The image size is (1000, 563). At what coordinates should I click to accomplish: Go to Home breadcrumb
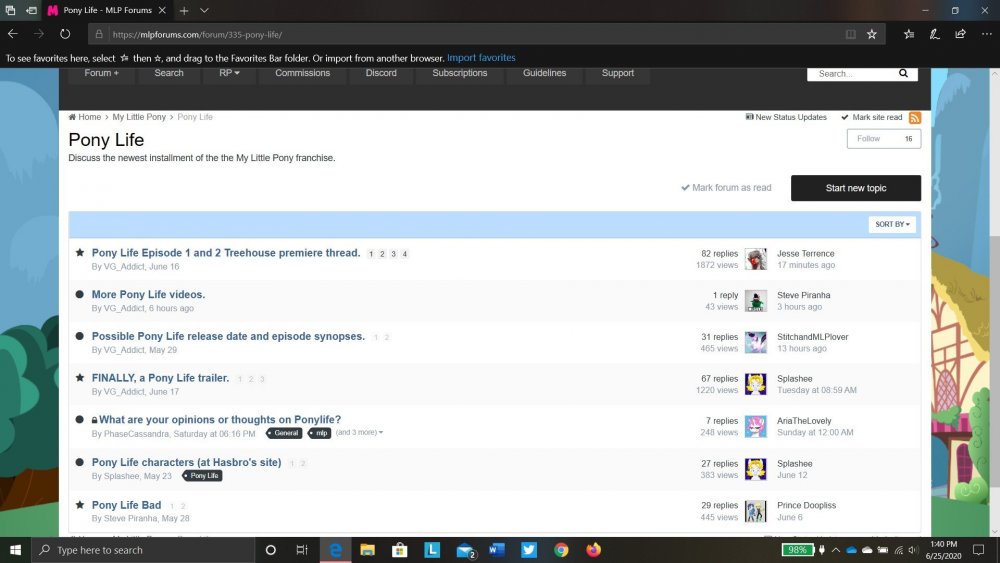coord(85,117)
